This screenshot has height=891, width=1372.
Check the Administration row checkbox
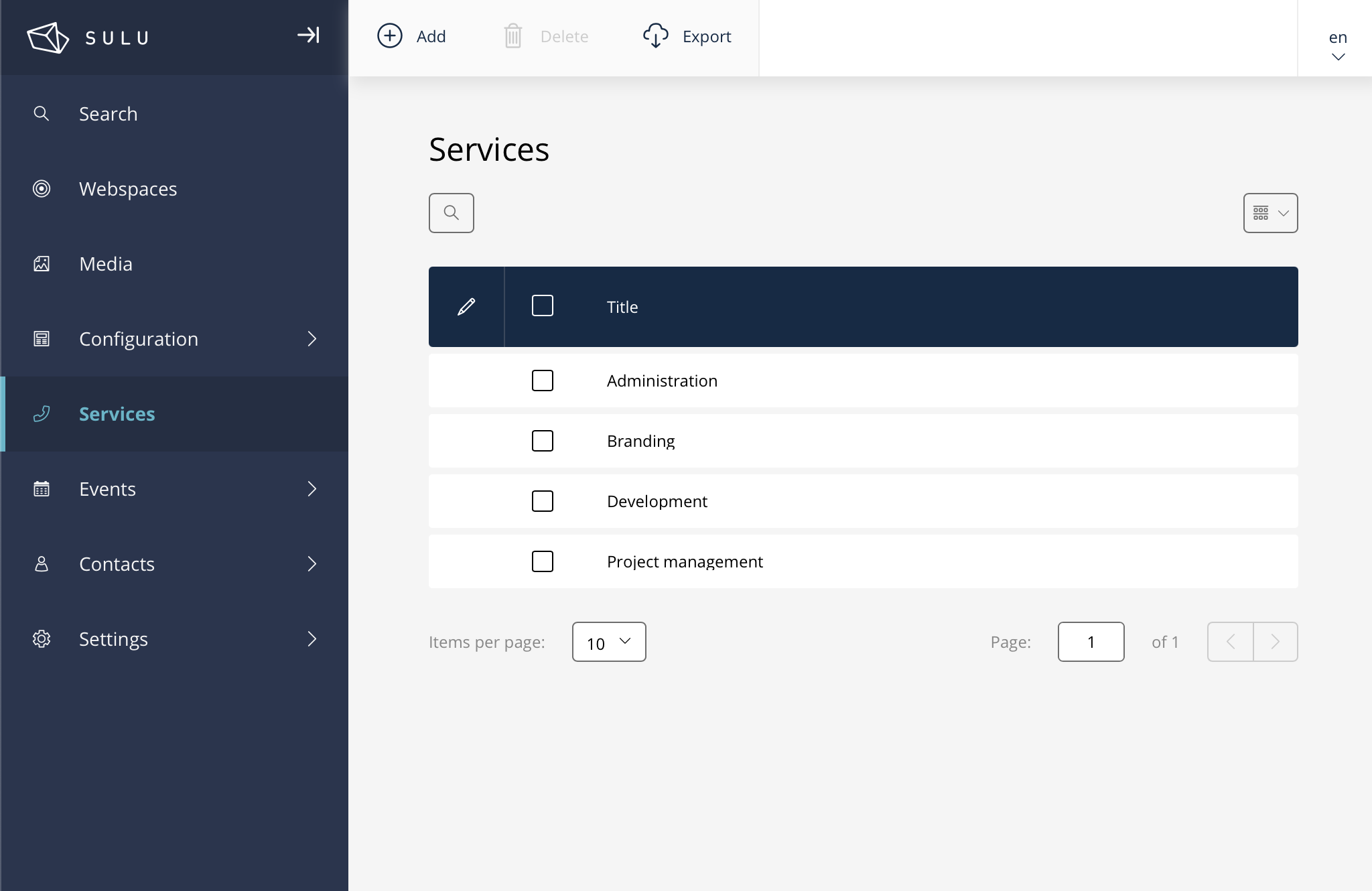pos(542,381)
